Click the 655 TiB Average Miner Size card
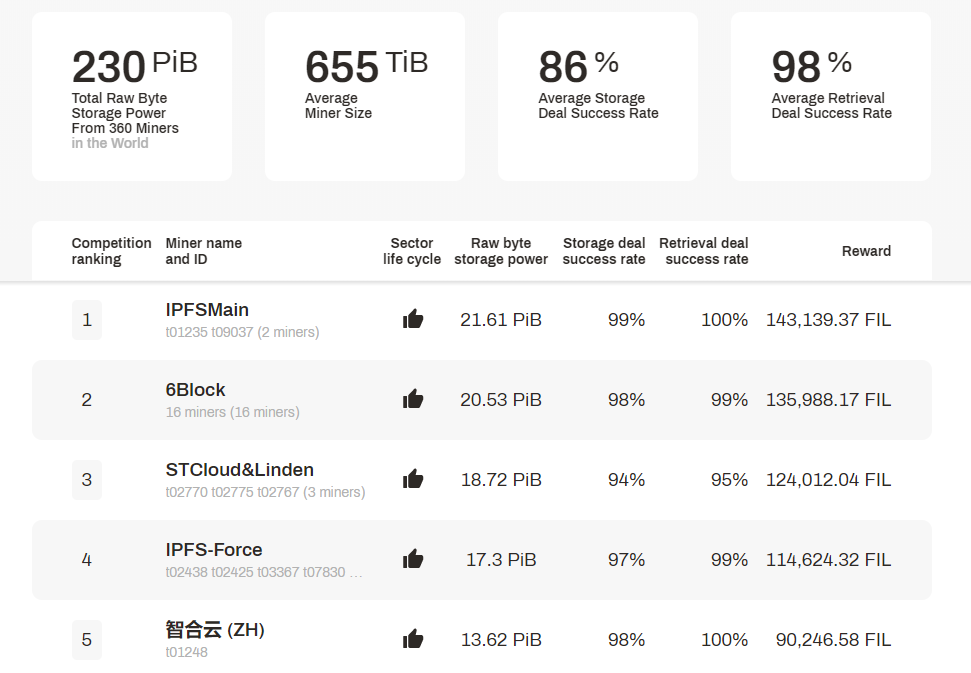The image size is (971, 673). pos(365,97)
